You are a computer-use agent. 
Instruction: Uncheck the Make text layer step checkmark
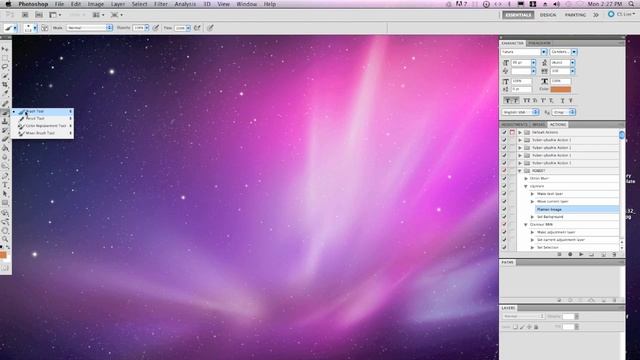[504, 193]
